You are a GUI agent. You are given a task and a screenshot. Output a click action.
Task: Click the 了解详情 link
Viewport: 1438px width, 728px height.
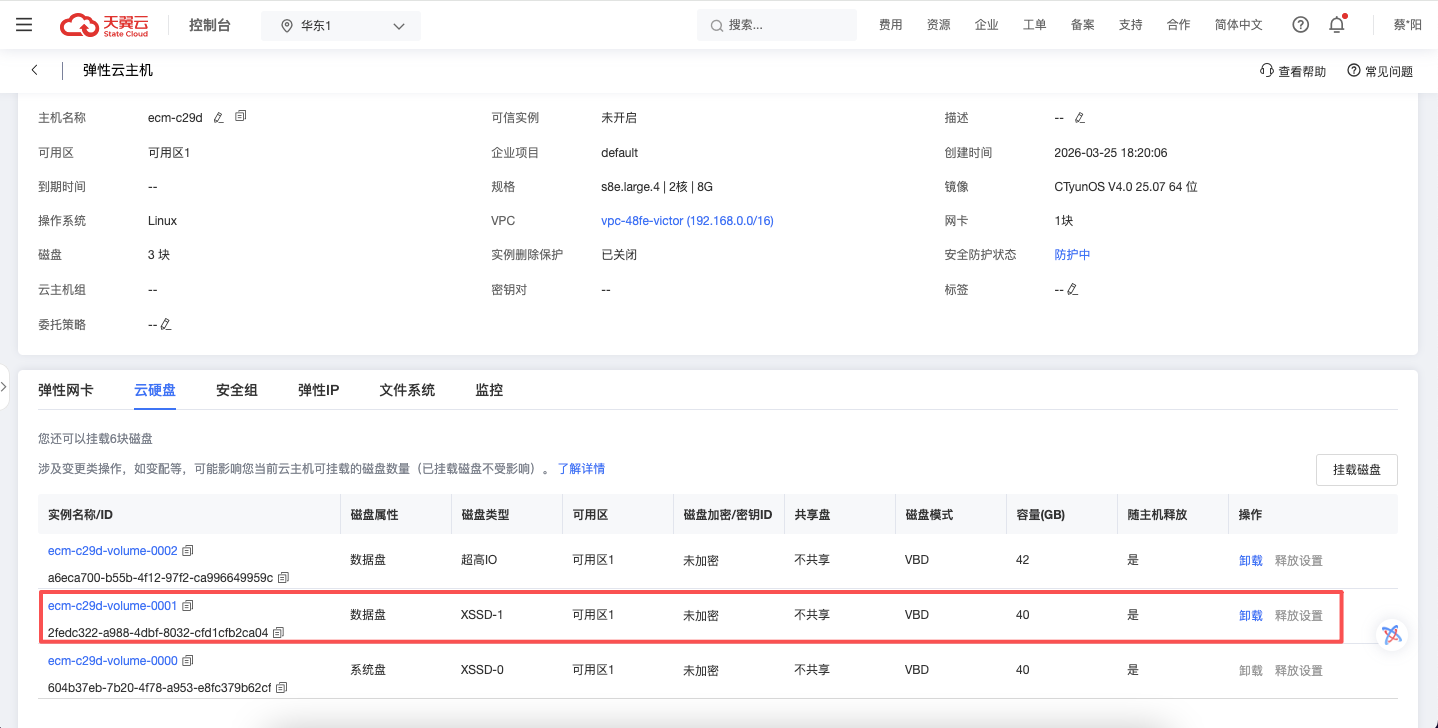581,469
